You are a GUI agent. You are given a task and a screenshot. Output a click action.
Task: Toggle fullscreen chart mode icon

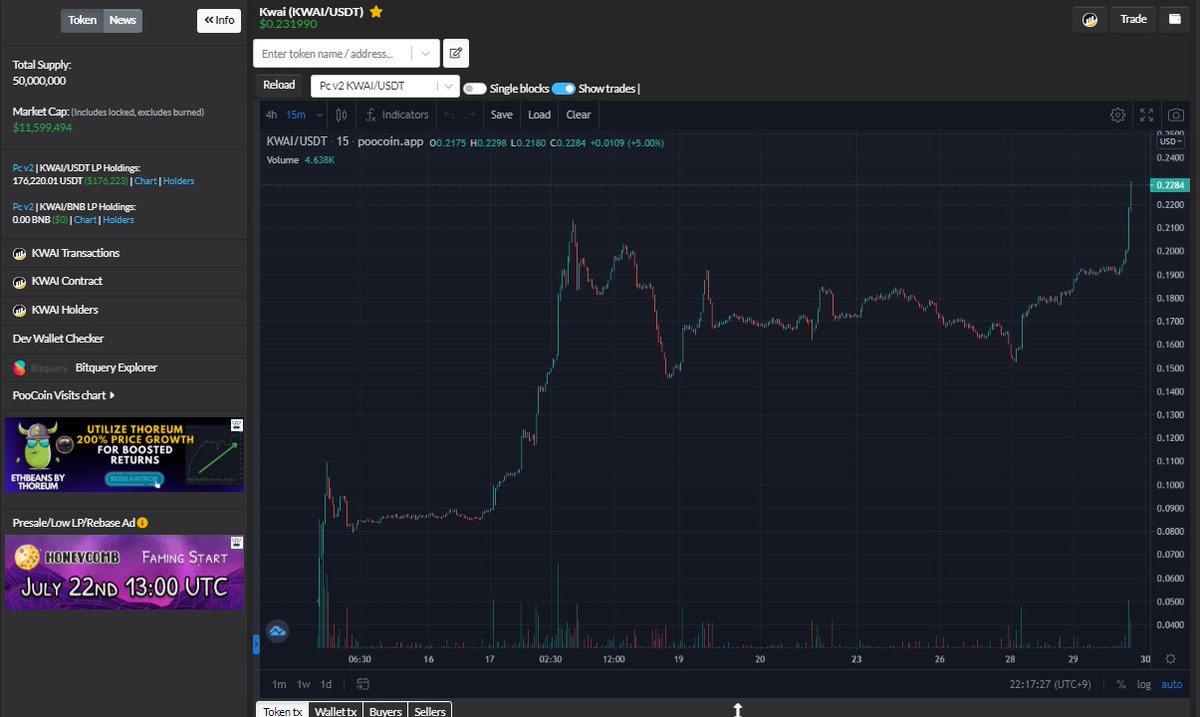[x=1147, y=115]
